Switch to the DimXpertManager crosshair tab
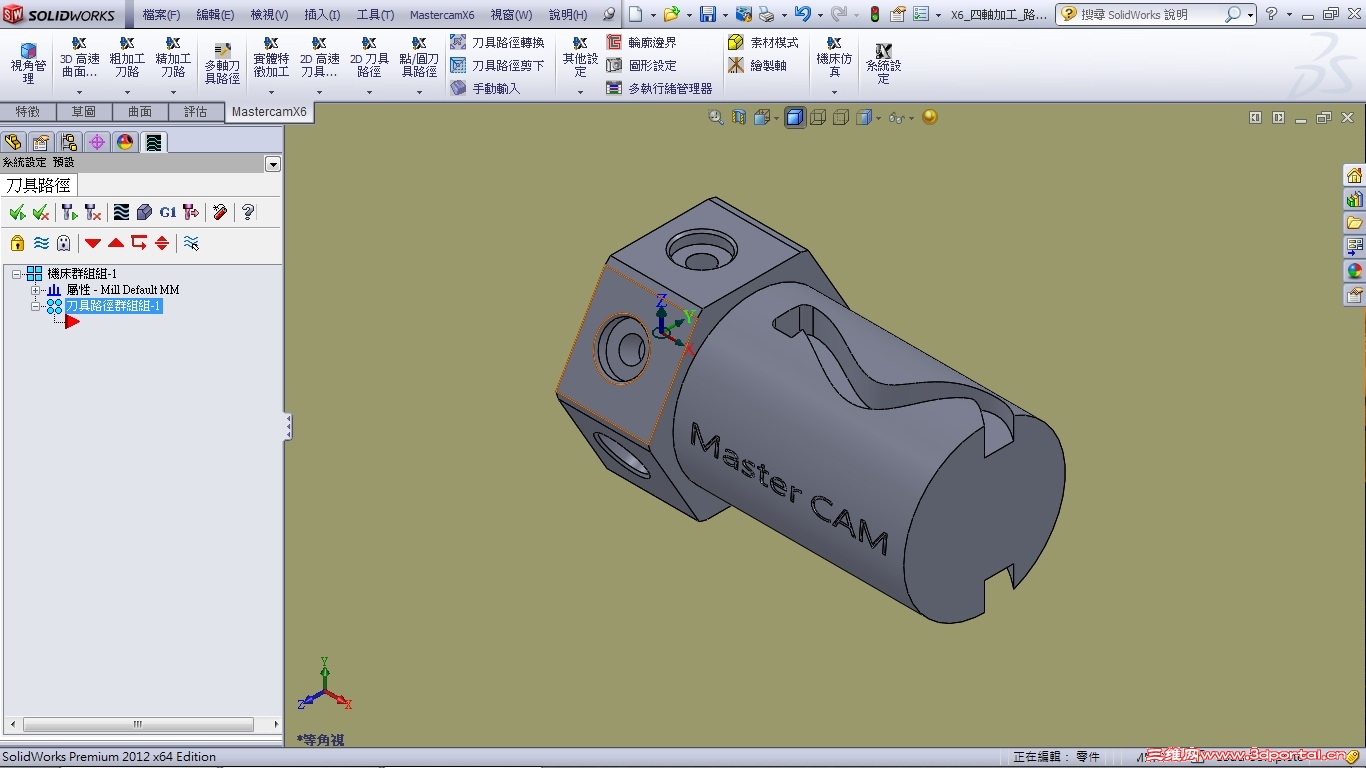This screenshot has height=768, width=1366. click(97, 142)
